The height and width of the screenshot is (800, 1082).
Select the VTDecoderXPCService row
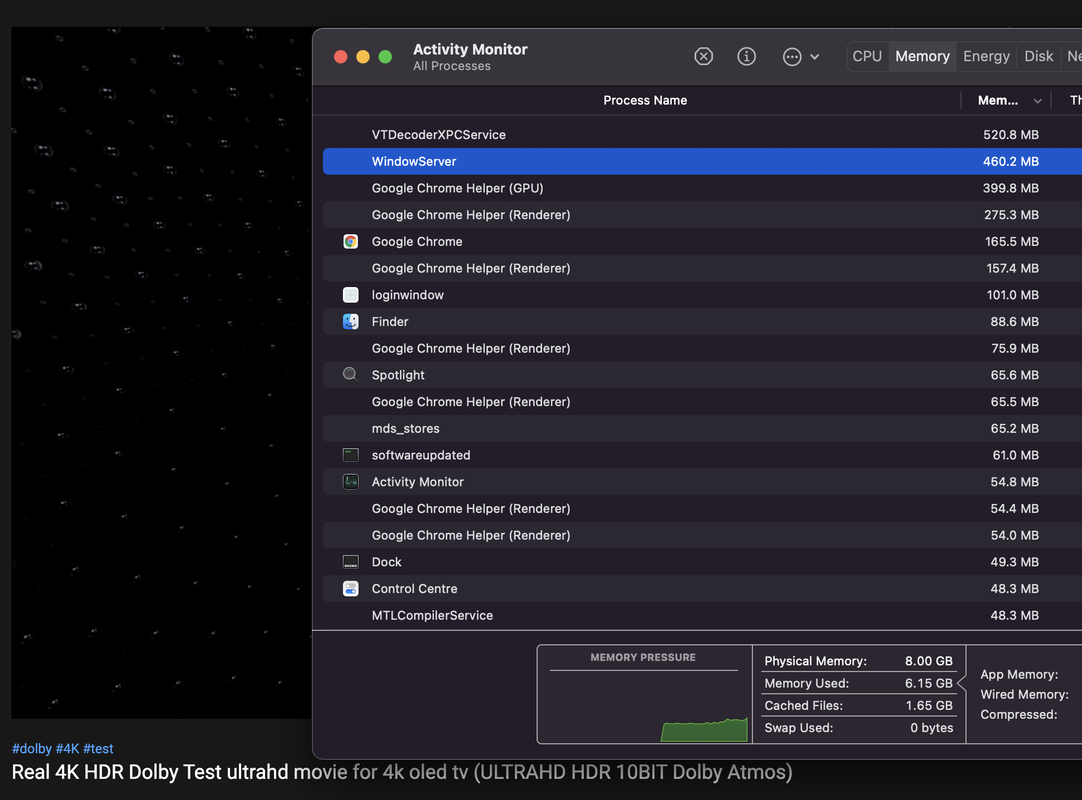(702, 135)
